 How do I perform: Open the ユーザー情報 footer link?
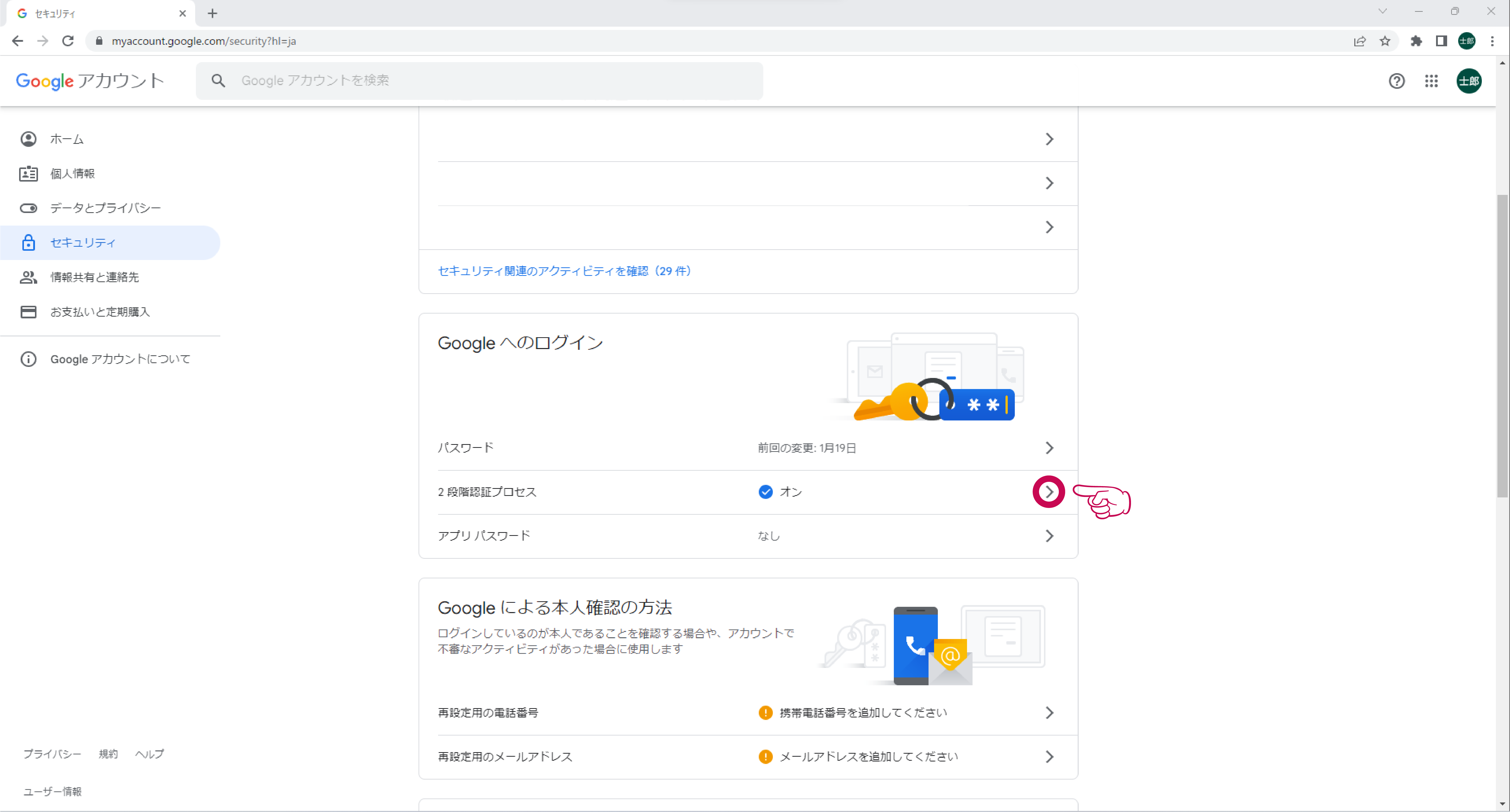pyautogui.click(x=53, y=791)
